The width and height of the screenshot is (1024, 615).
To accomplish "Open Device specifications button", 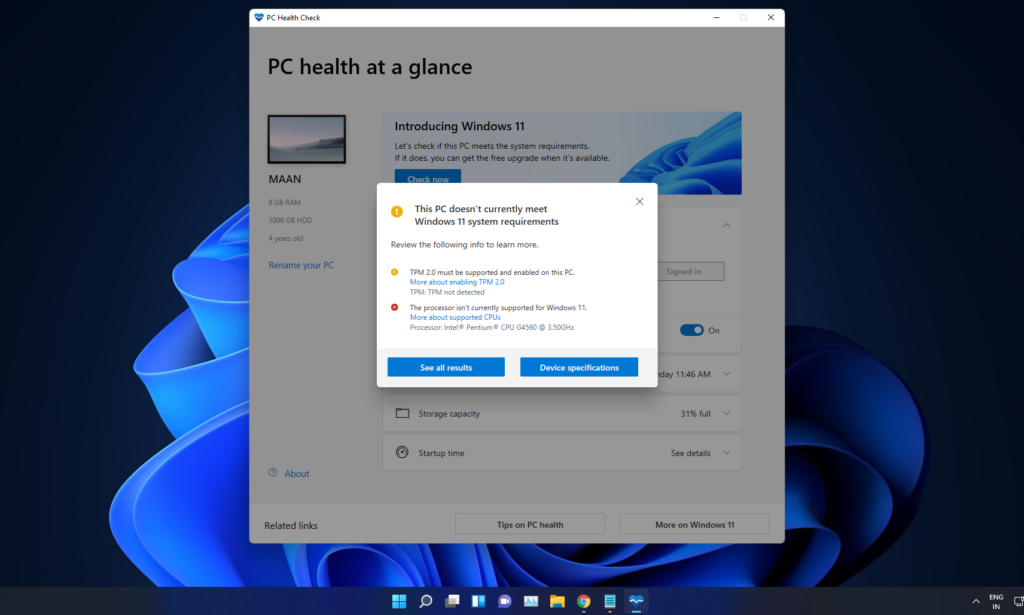I will (x=579, y=367).
